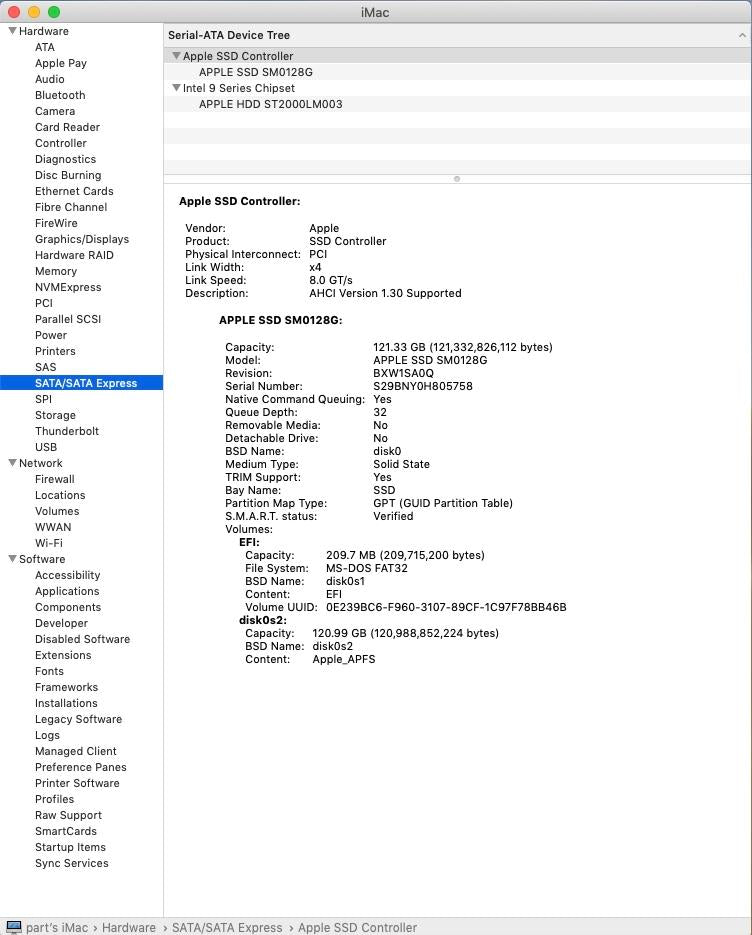Select highlighted SATA/SATA Express entry
The image size is (752, 935).
(82, 383)
